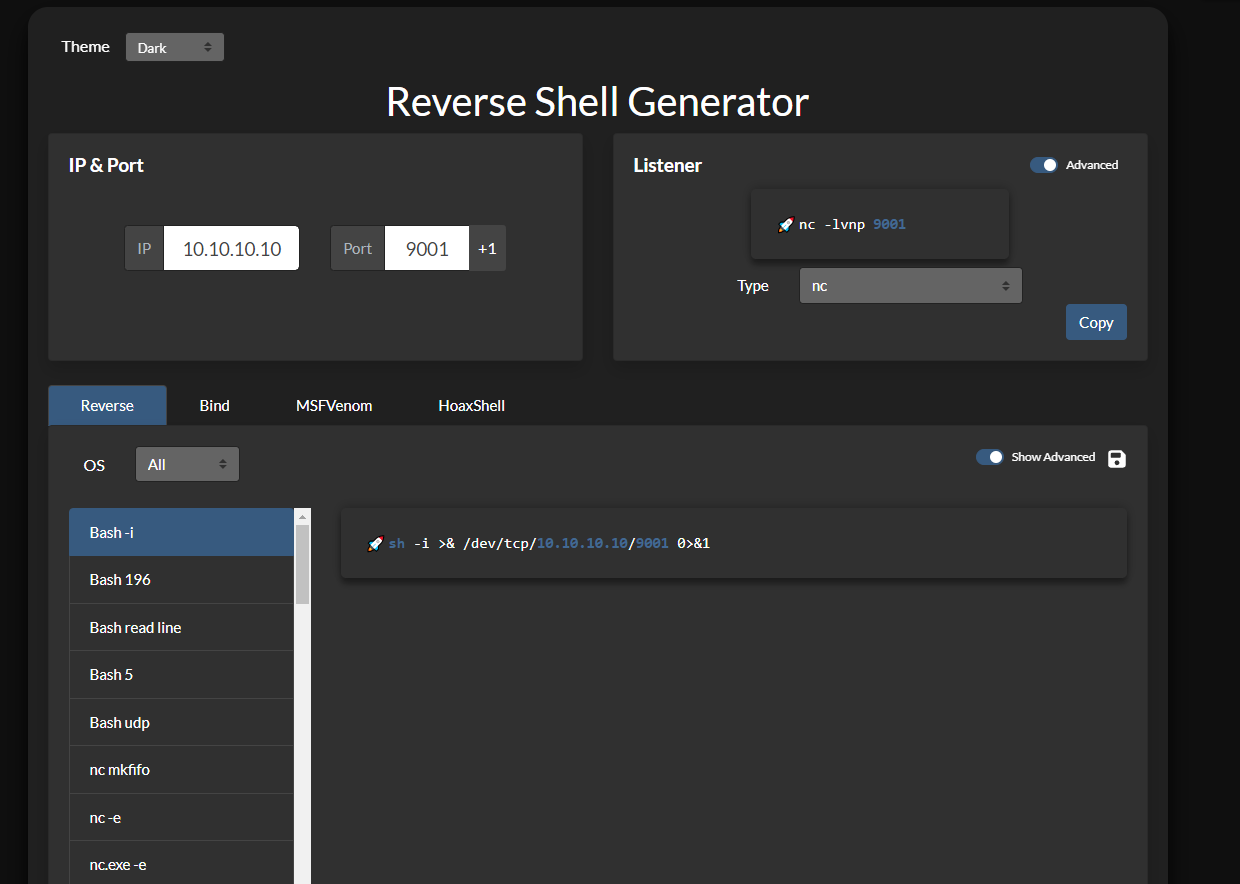Viewport: 1240px width, 884px height.
Task: Click the IP & Port panel heading
Action: click(x=106, y=165)
